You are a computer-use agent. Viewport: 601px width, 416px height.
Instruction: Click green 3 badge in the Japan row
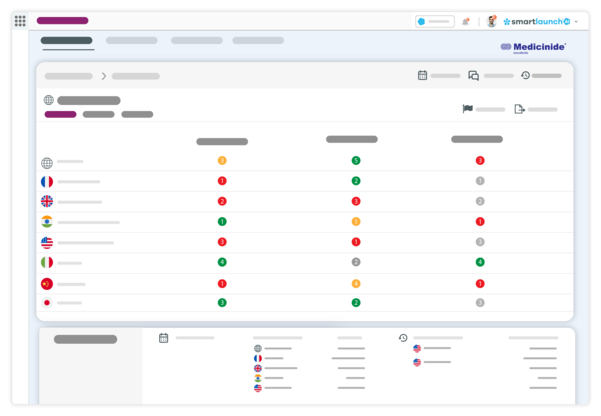222,303
